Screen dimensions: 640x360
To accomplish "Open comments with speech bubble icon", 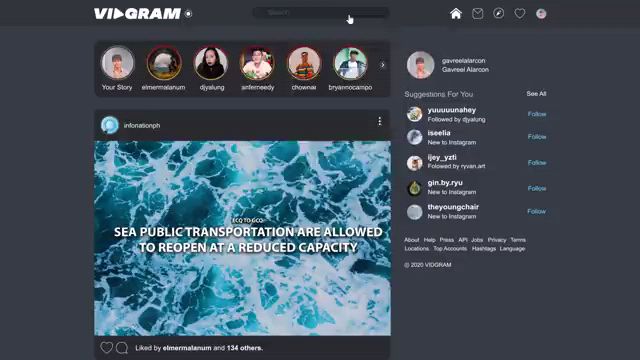I will pyautogui.click(x=122, y=348).
